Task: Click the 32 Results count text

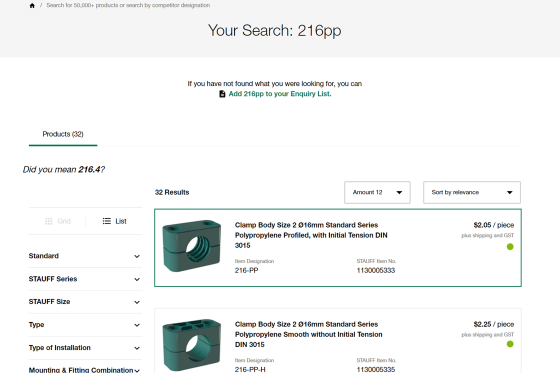Action: tap(172, 192)
